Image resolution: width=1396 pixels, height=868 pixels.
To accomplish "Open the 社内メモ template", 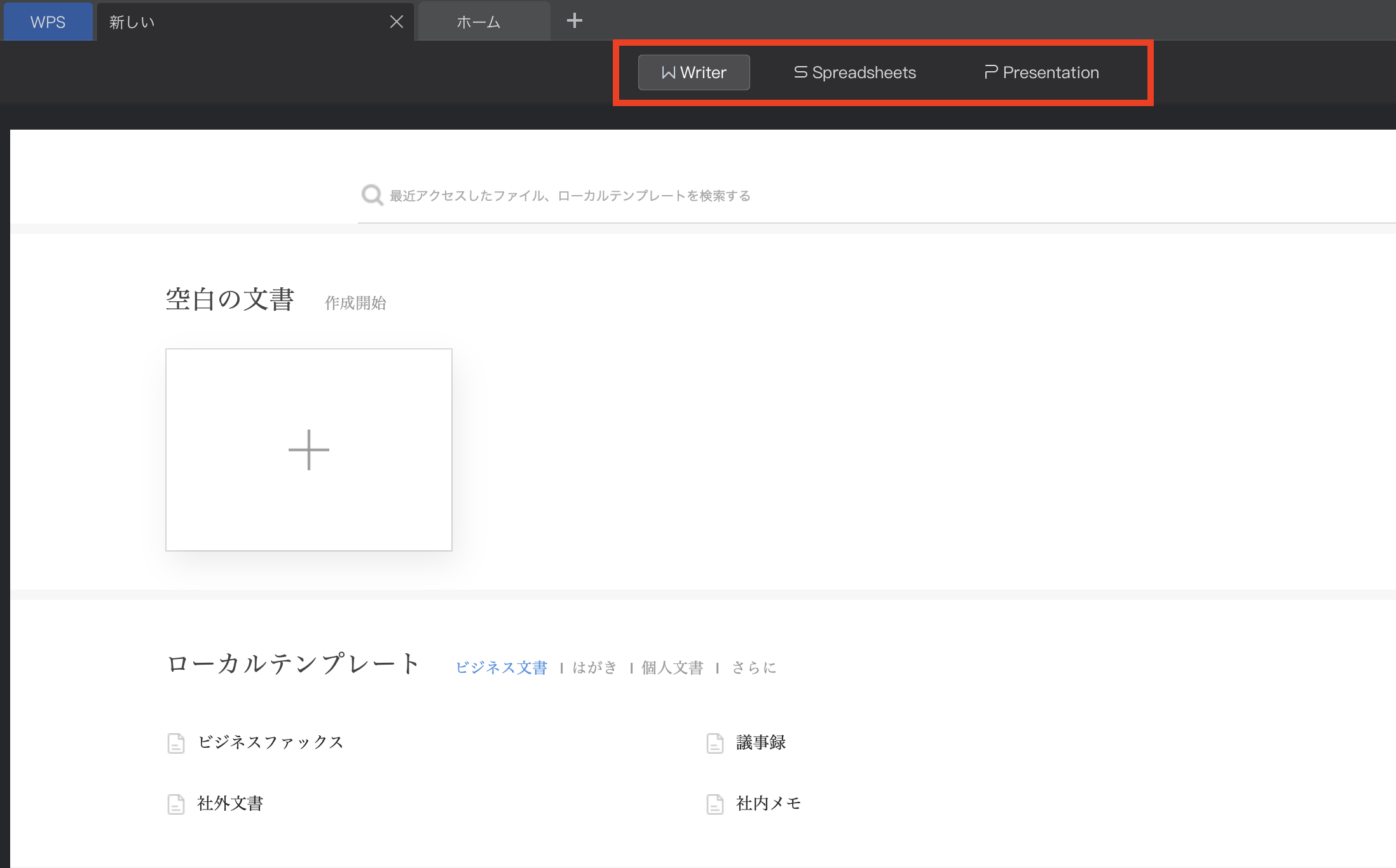I will (769, 803).
